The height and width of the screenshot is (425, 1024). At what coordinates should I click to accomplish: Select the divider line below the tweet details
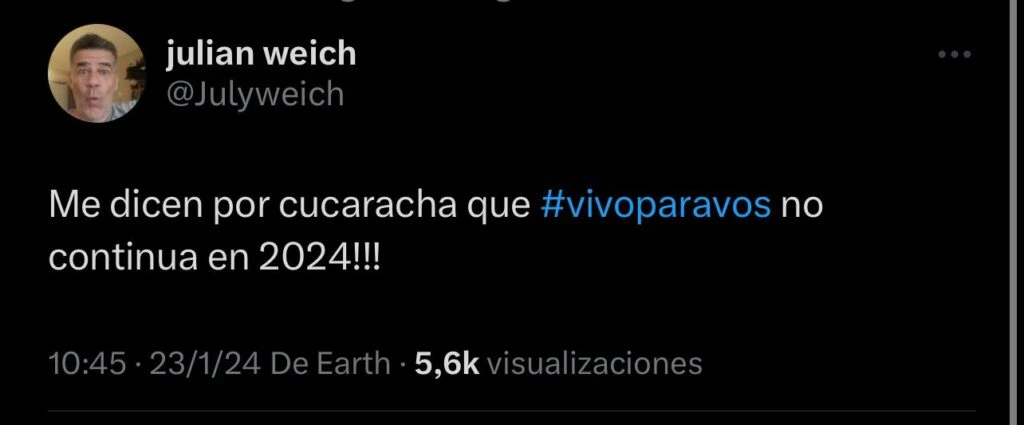click(x=512, y=411)
